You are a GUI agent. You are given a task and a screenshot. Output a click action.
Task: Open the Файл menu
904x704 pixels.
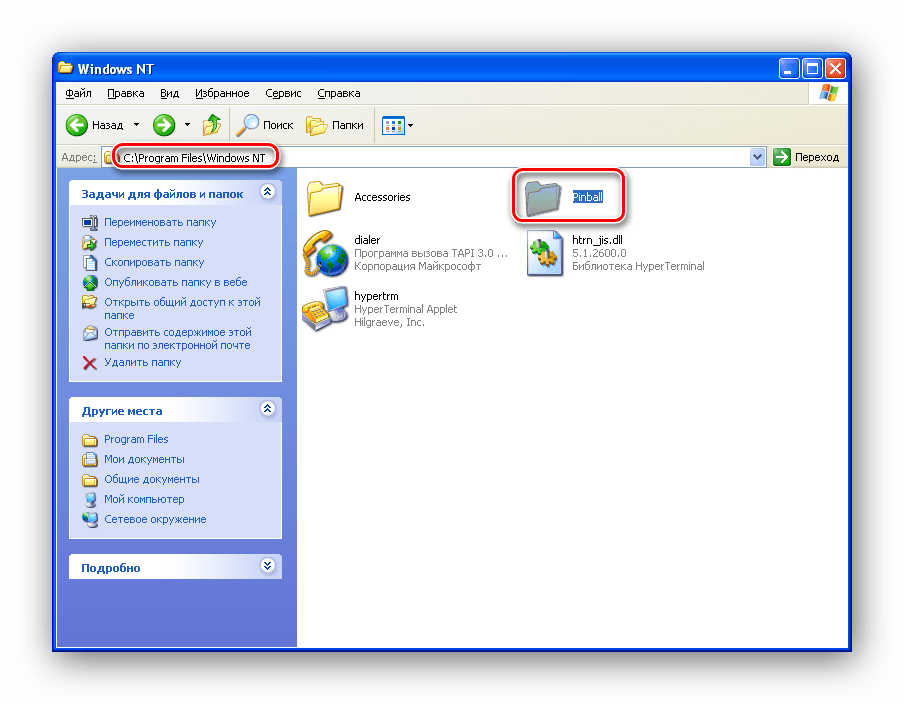click(78, 93)
